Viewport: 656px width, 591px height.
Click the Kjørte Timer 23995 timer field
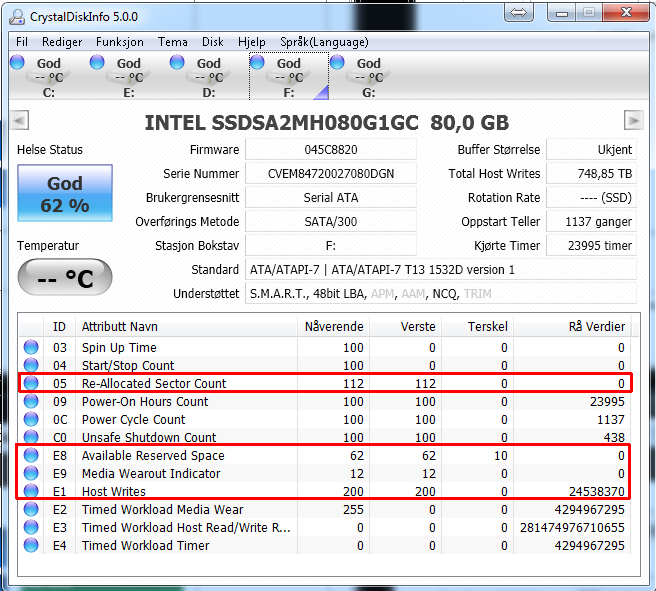[592, 246]
